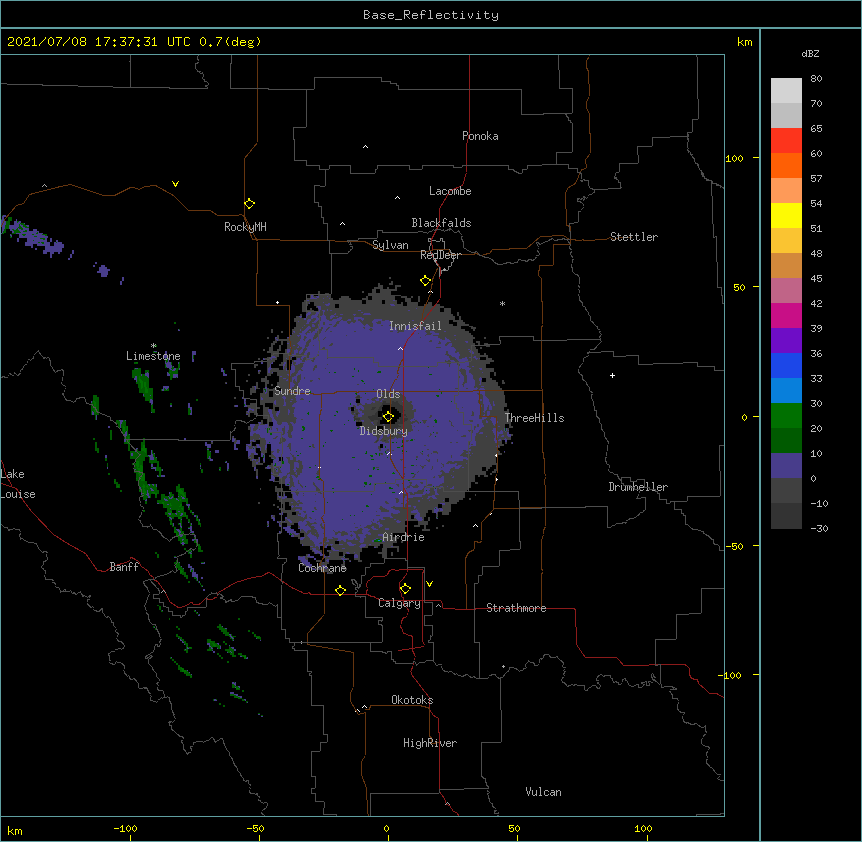Click the ThreeHills label
This screenshot has height=842, width=862.
[534, 418]
